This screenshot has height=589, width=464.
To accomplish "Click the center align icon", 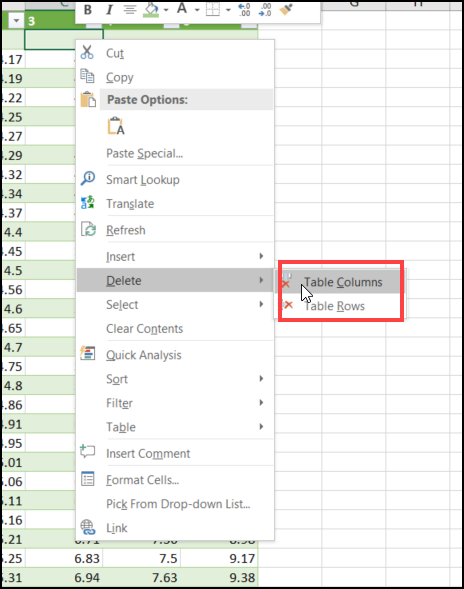I will 130,9.
